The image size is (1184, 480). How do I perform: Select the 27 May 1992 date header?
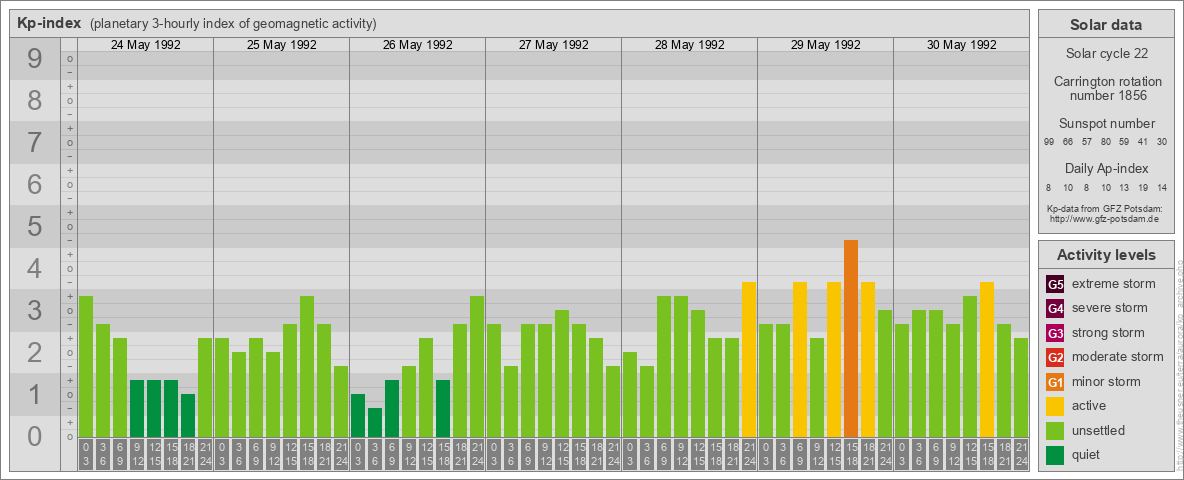(x=553, y=45)
